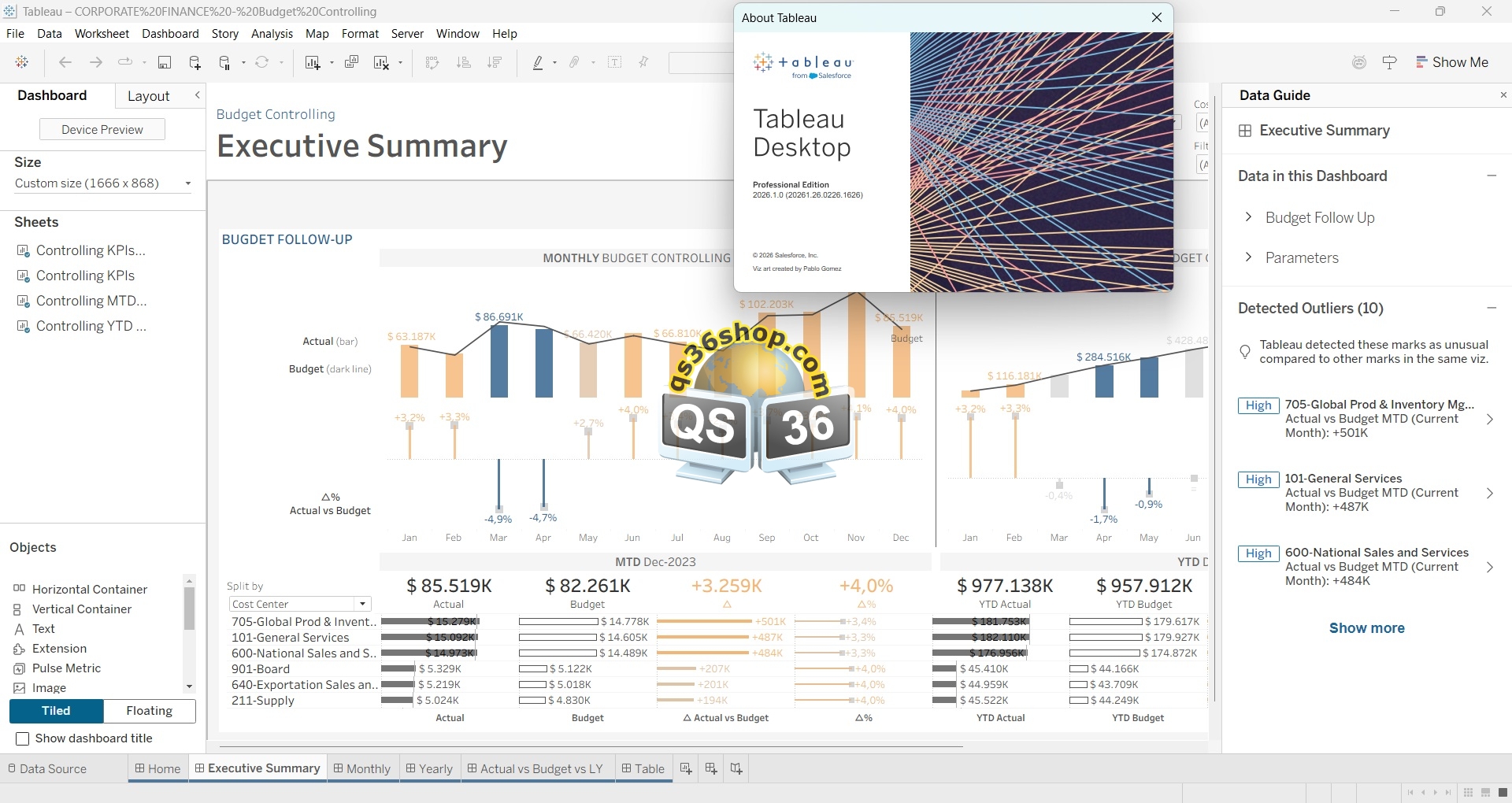The height and width of the screenshot is (803, 1512).
Task: Click the New Story icon in bottom tabs
Action: pyautogui.click(x=736, y=768)
